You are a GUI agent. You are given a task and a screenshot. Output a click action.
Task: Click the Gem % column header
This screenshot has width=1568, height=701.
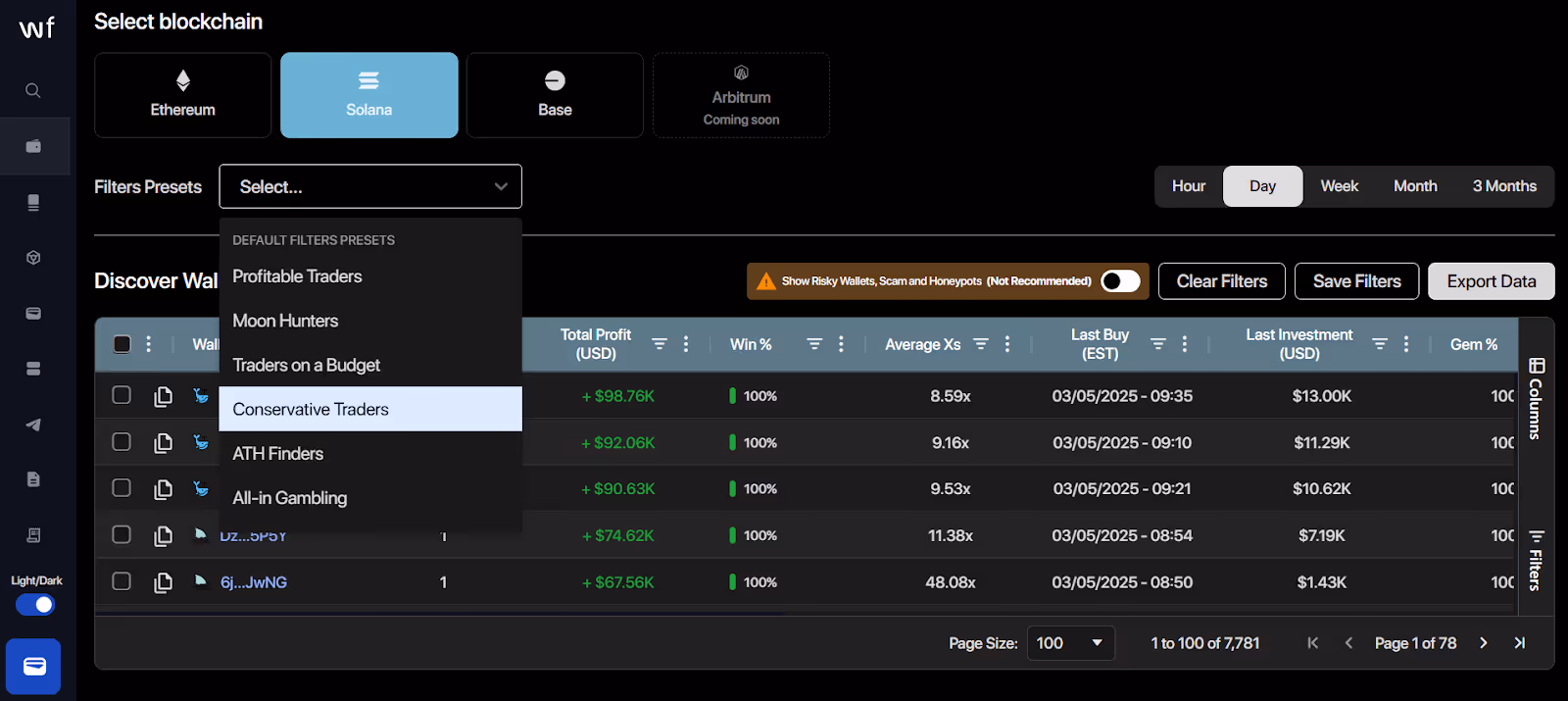pyautogui.click(x=1474, y=344)
